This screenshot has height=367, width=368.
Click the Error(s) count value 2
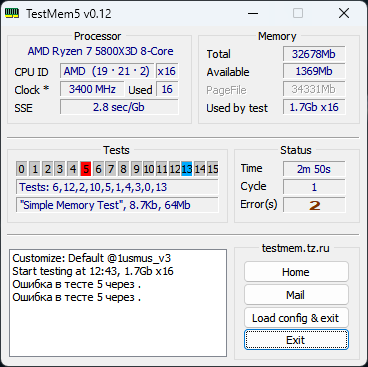[x=314, y=205]
